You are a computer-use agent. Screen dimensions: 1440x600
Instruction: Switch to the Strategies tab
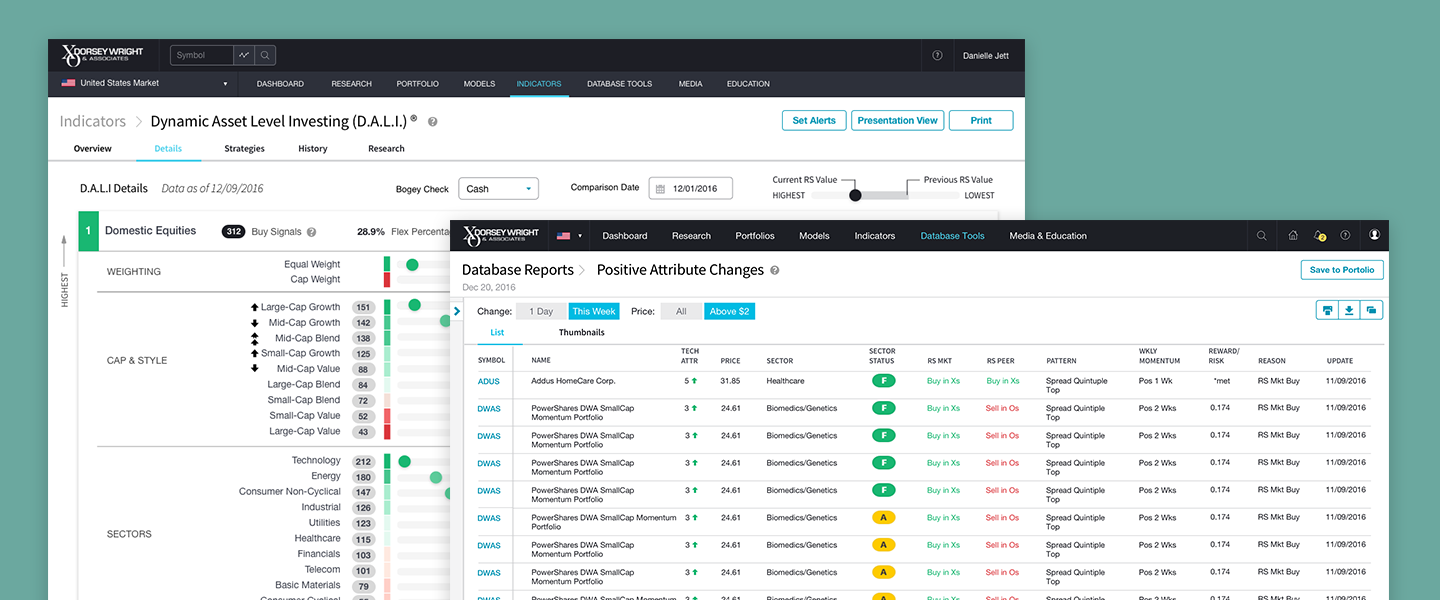244,149
